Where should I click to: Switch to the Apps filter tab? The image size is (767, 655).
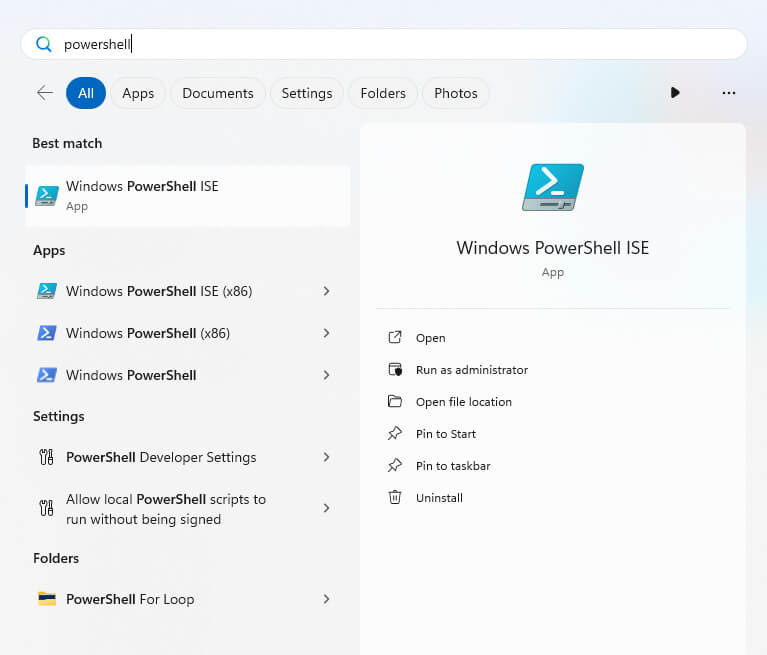coord(138,93)
